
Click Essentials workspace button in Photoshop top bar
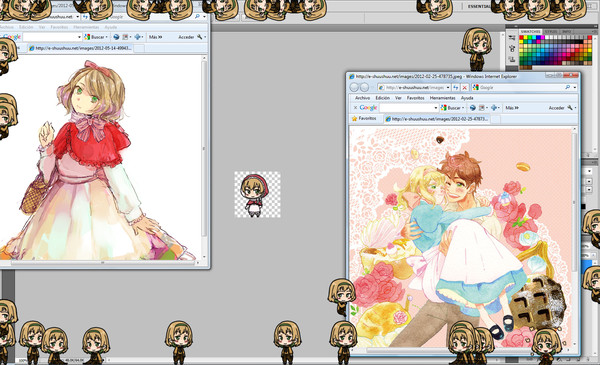pos(479,7)
